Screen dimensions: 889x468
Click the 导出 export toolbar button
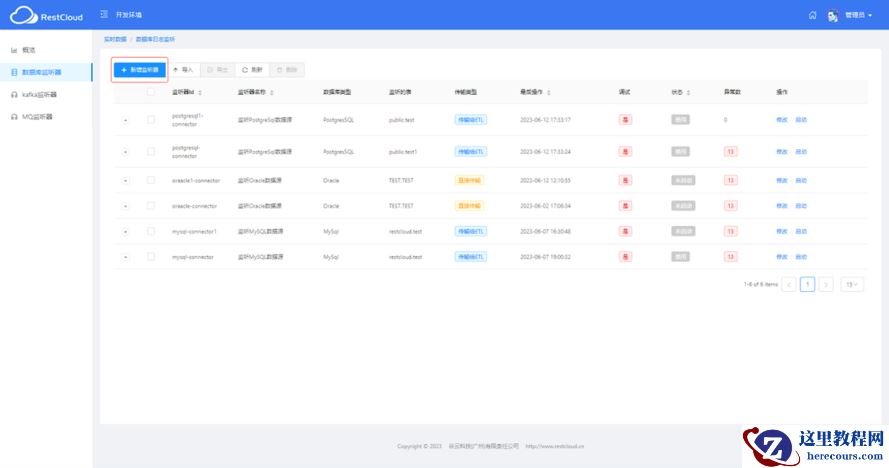click(218, 70)
